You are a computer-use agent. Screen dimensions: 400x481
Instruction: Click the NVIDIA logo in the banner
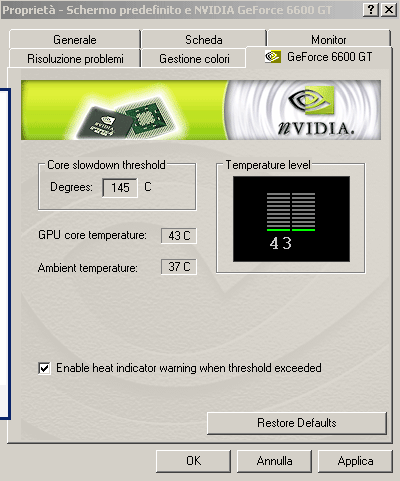coord(316,111)
